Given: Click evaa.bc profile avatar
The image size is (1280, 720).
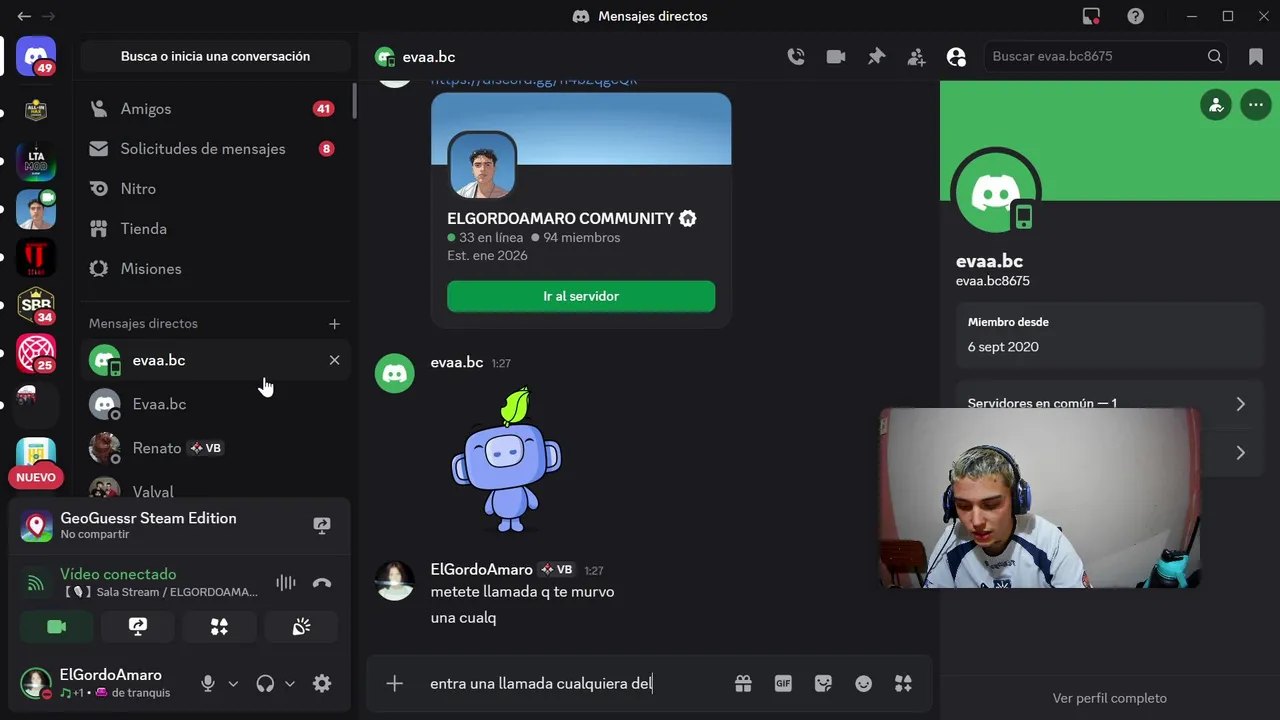Looking at the screenshot, I should (996, 193).
